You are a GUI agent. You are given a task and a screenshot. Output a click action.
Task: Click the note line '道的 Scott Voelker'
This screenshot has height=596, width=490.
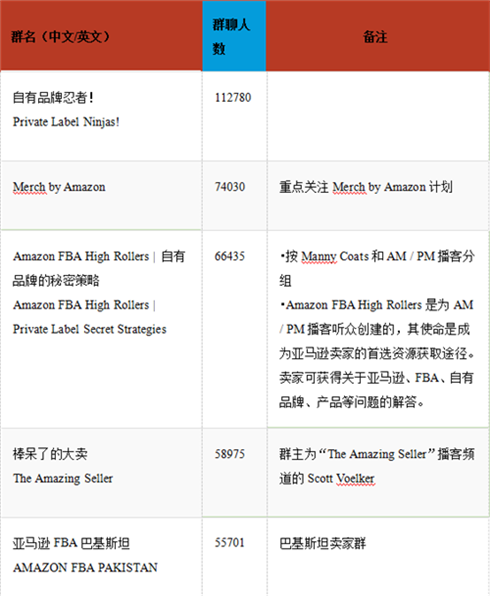(327, 479)
